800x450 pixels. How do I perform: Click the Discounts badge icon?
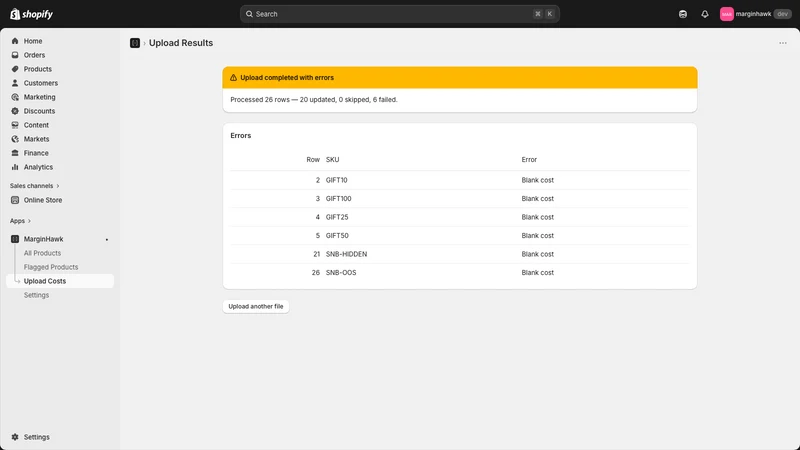point(15,111)
